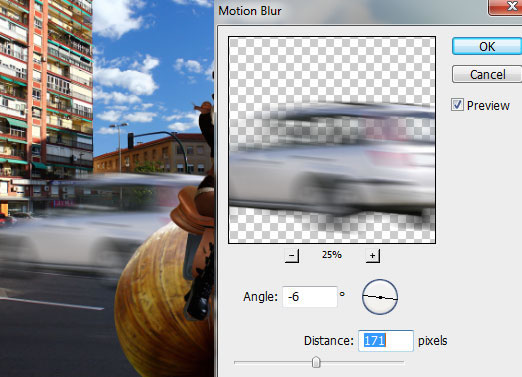
Task: Click the angle direction dial
Action: pos(380,297)
